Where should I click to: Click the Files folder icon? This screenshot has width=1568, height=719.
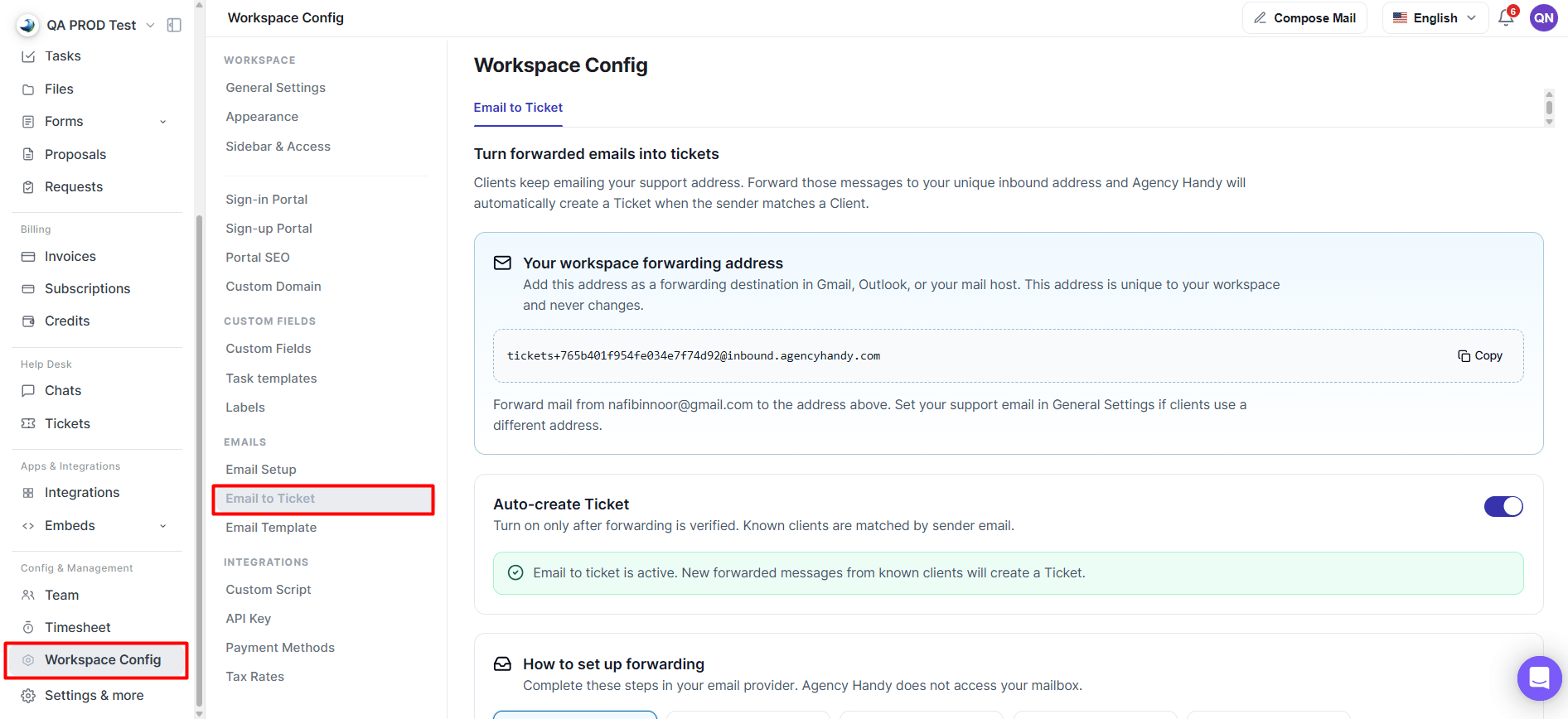[x=28, y=89]
